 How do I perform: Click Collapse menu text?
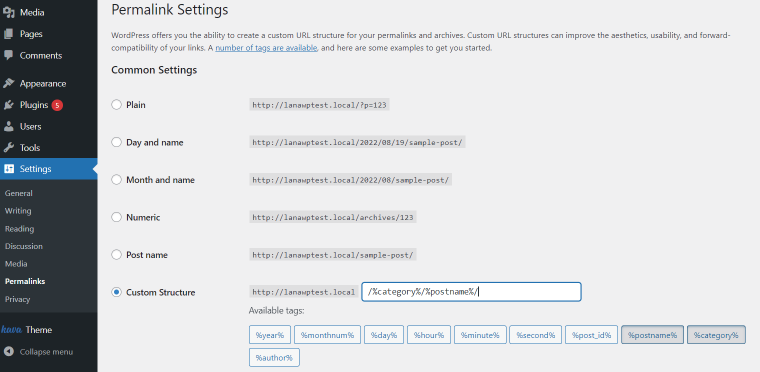[47, 352]
